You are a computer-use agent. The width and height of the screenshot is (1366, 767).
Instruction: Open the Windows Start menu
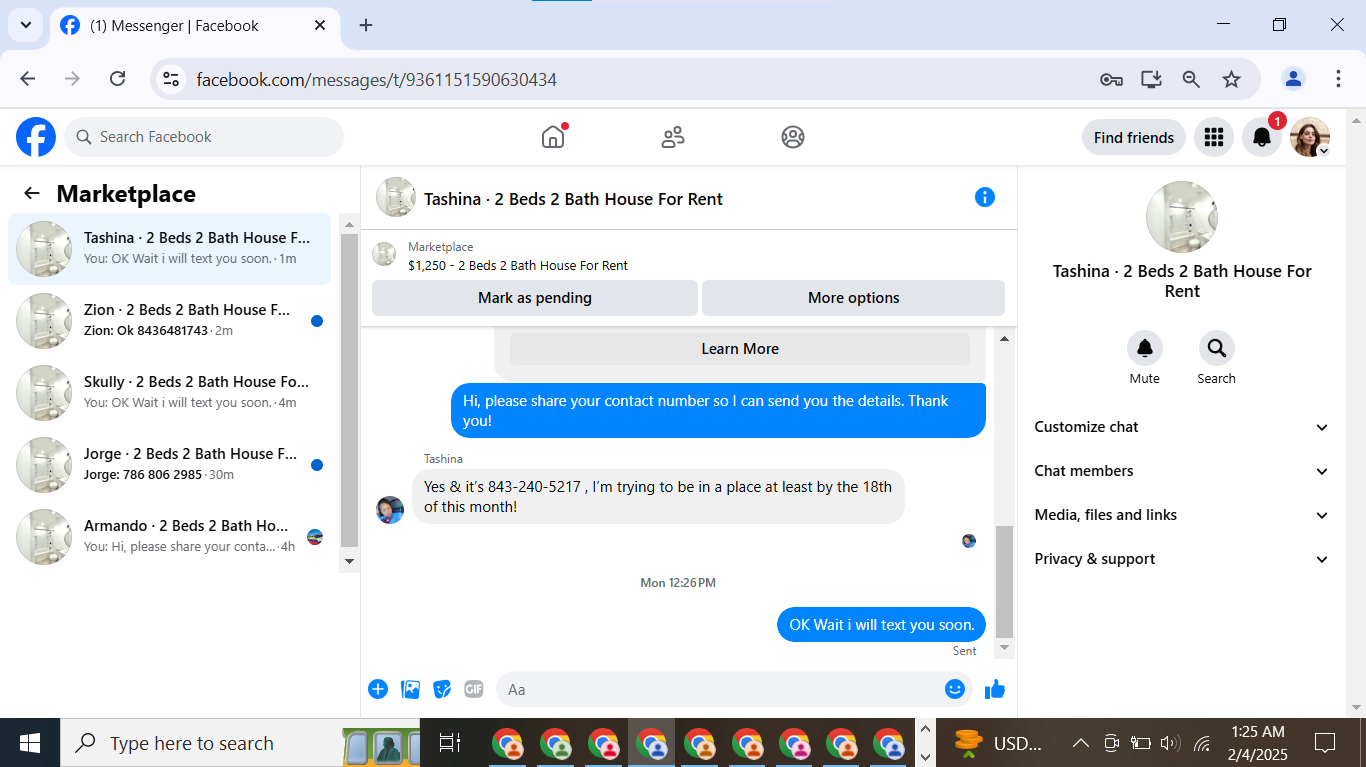[x=30, y=743]
